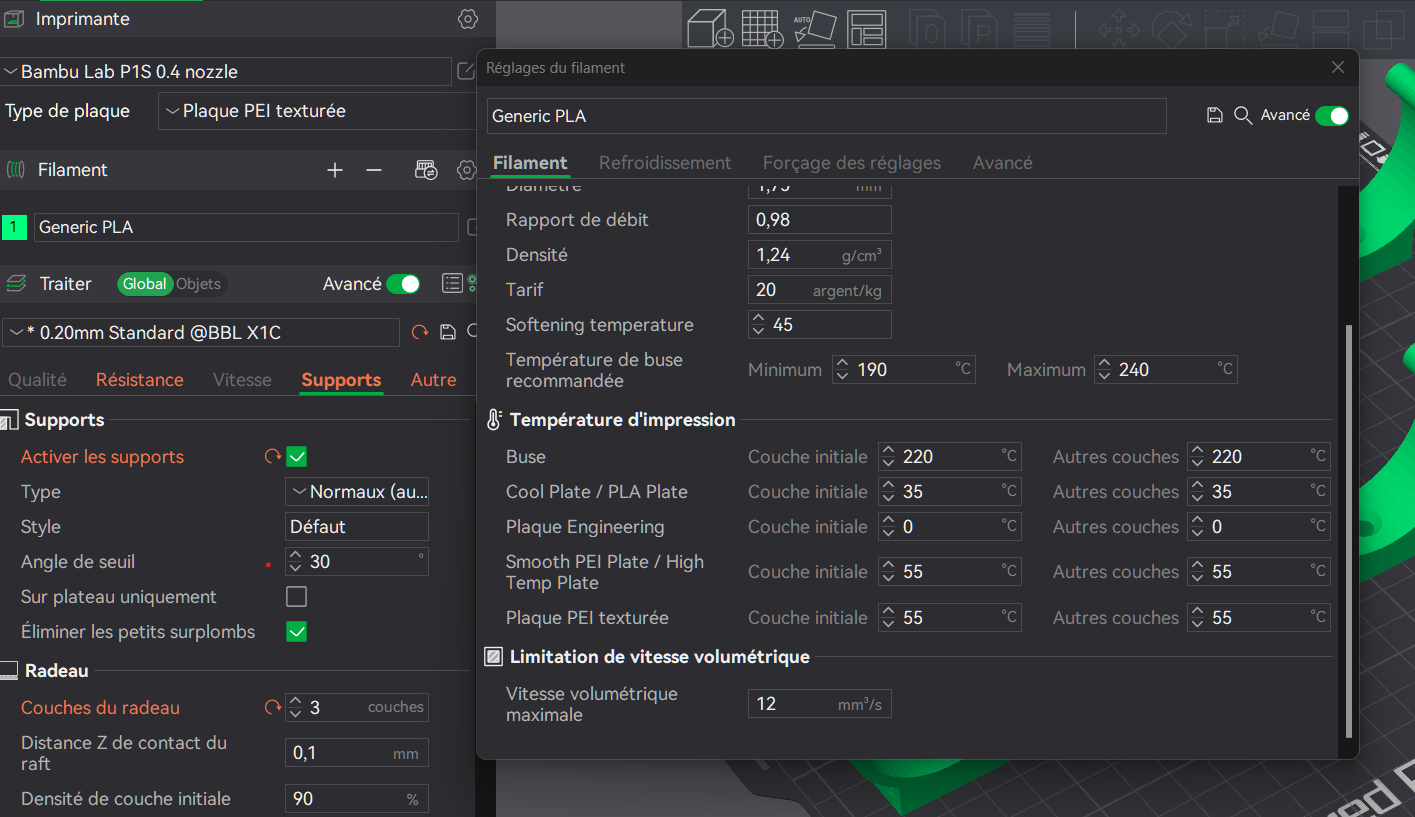
Task: Click the add plate grid icon
Action: [762, 29]
